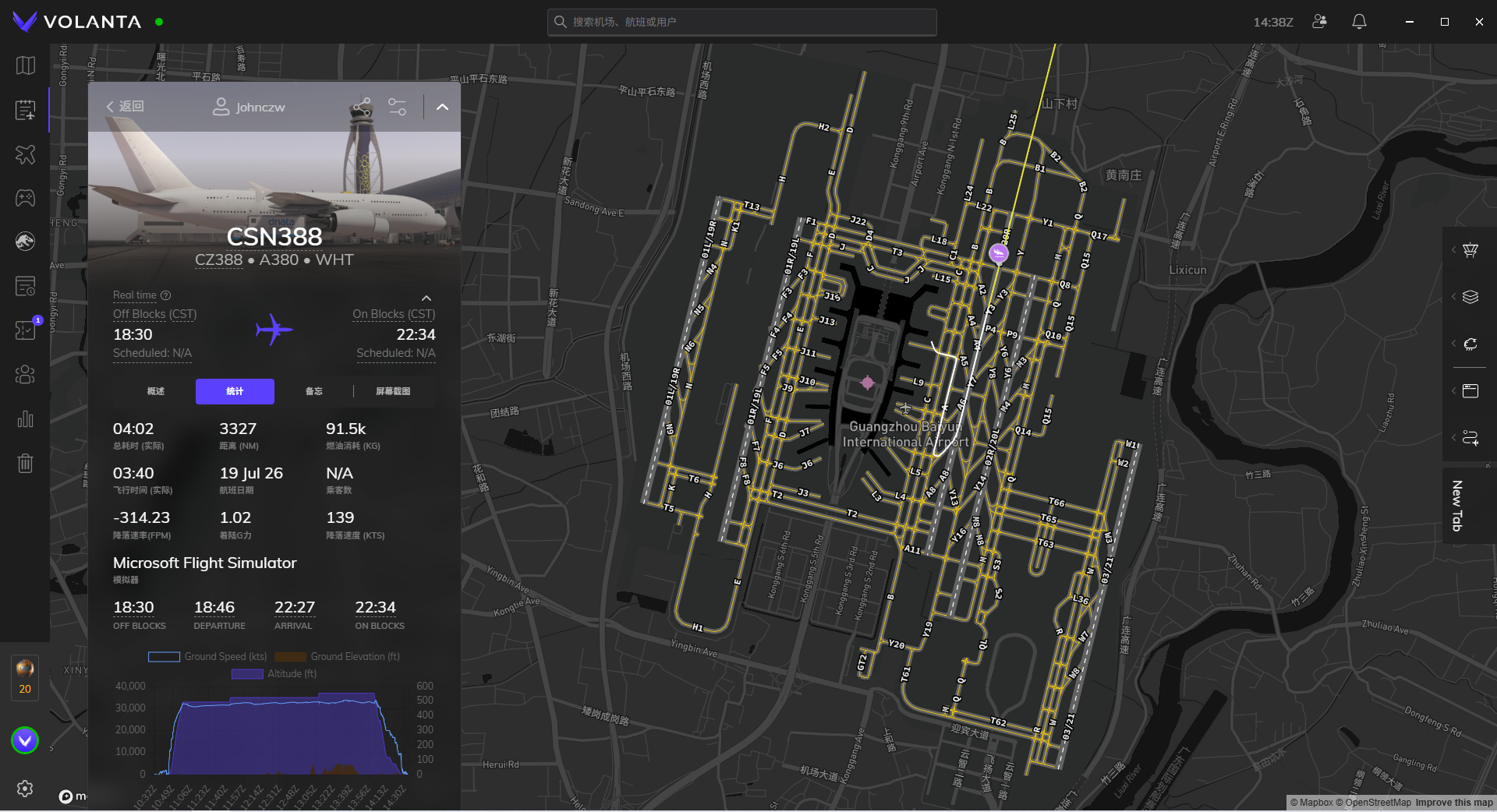Image resolution: width=1497 pixels, height=812 pixels.
Task: Open the flight planning calendar icon
Action: (x=25, y=110)
